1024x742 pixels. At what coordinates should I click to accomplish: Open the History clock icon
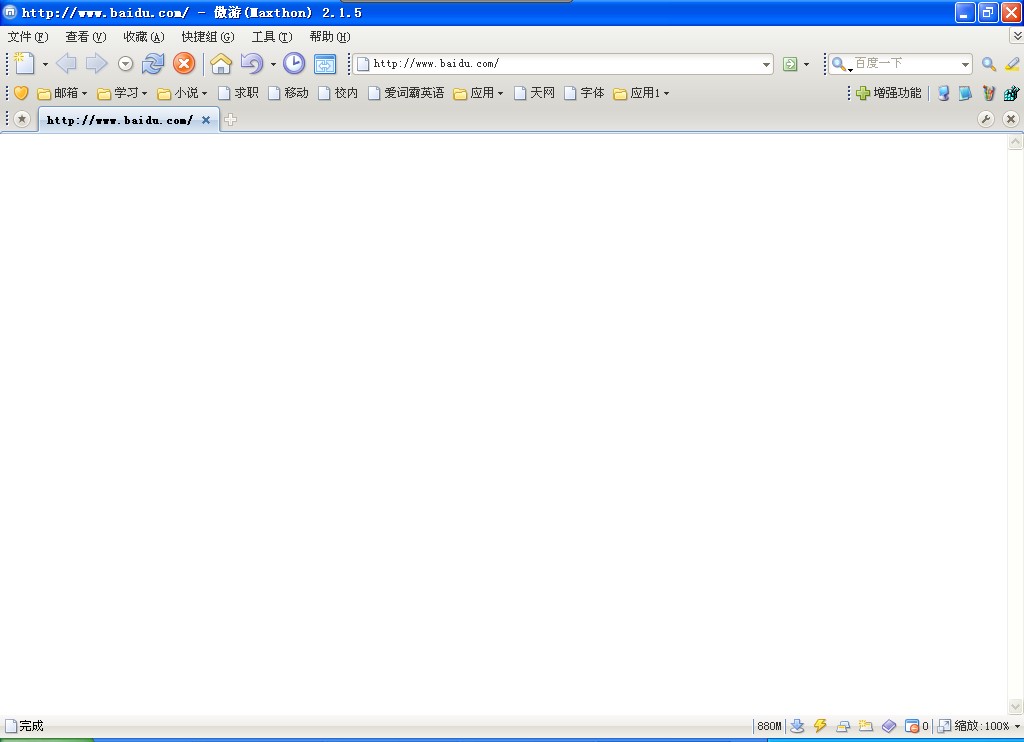tap(293, 64)
